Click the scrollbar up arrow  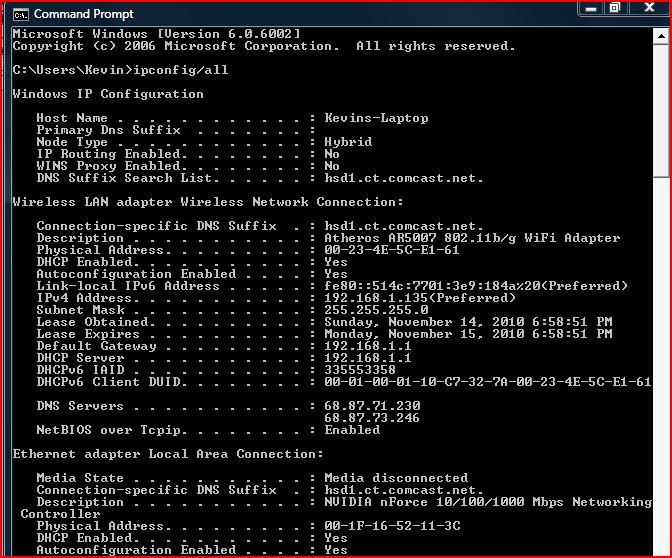(x=660, y=37)
